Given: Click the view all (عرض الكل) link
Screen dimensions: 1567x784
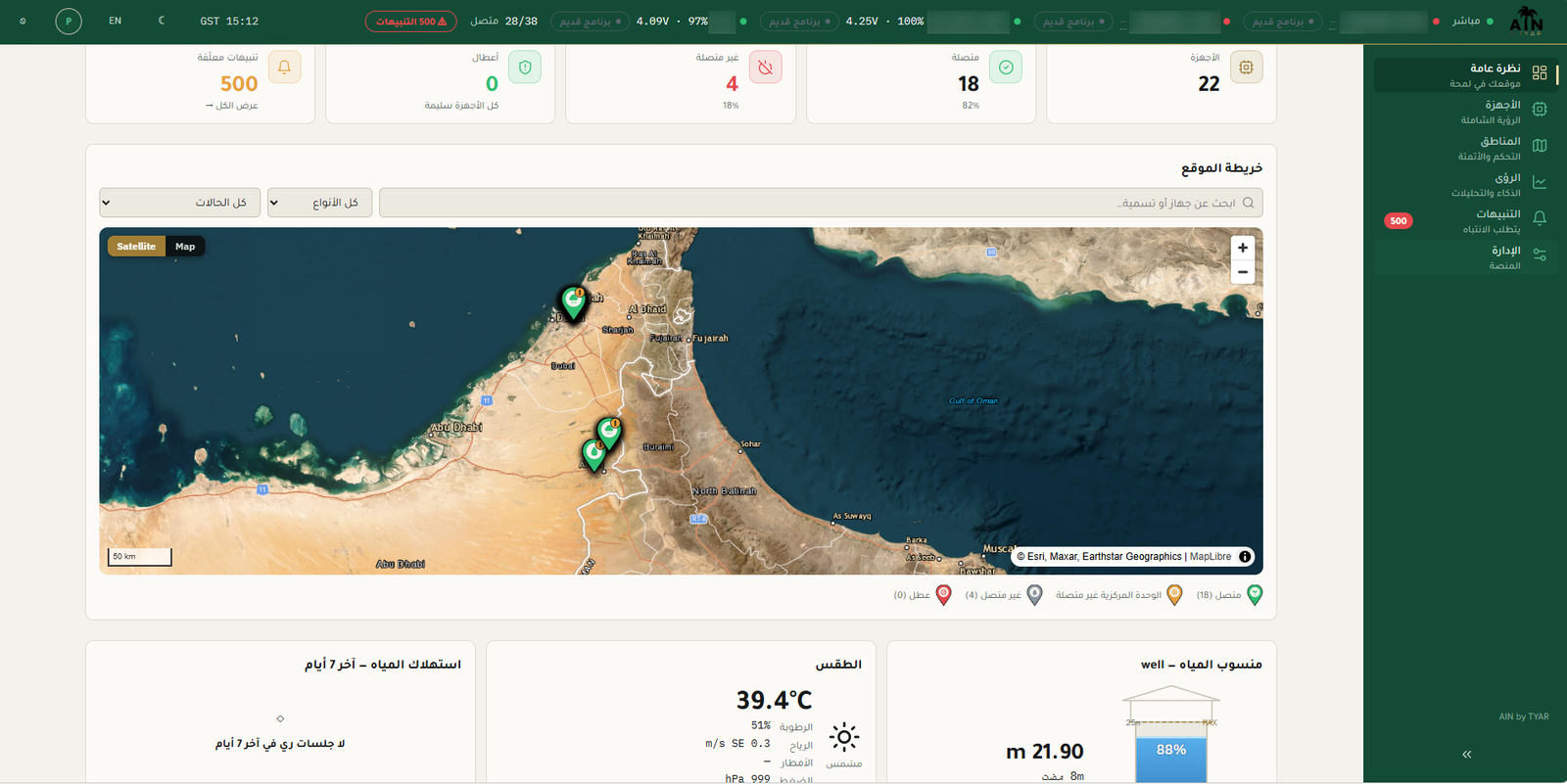Looking at the screenshot, I should pyautogui.click(x=232, y=106).
